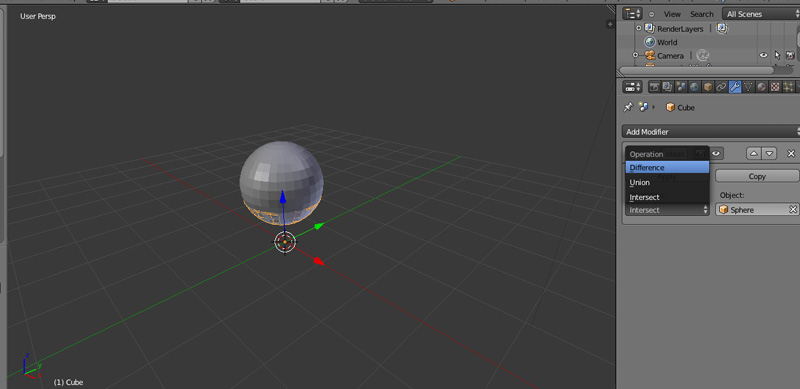Open the Object Data triangle tab icon

coord(748,87)
